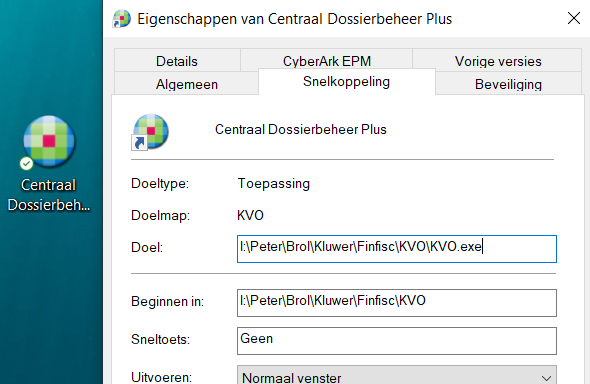Screen dimensions: 590x384
Task: Click the shortcut icon inside the properties dialog
Action: point(151,132)
